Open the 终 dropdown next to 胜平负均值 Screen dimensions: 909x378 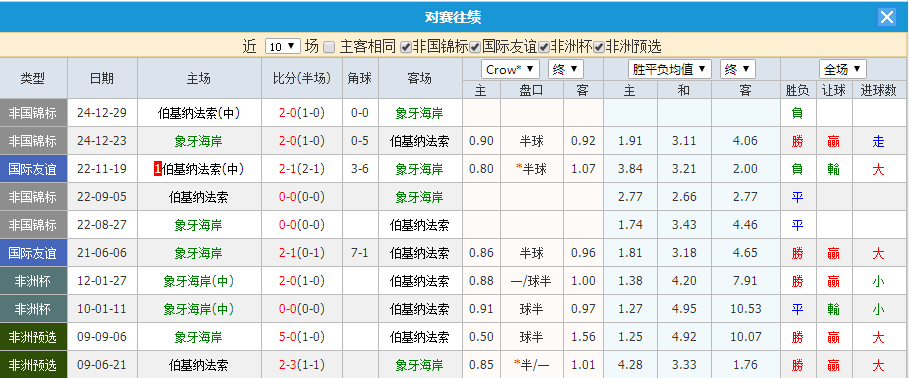pos(737,70)
